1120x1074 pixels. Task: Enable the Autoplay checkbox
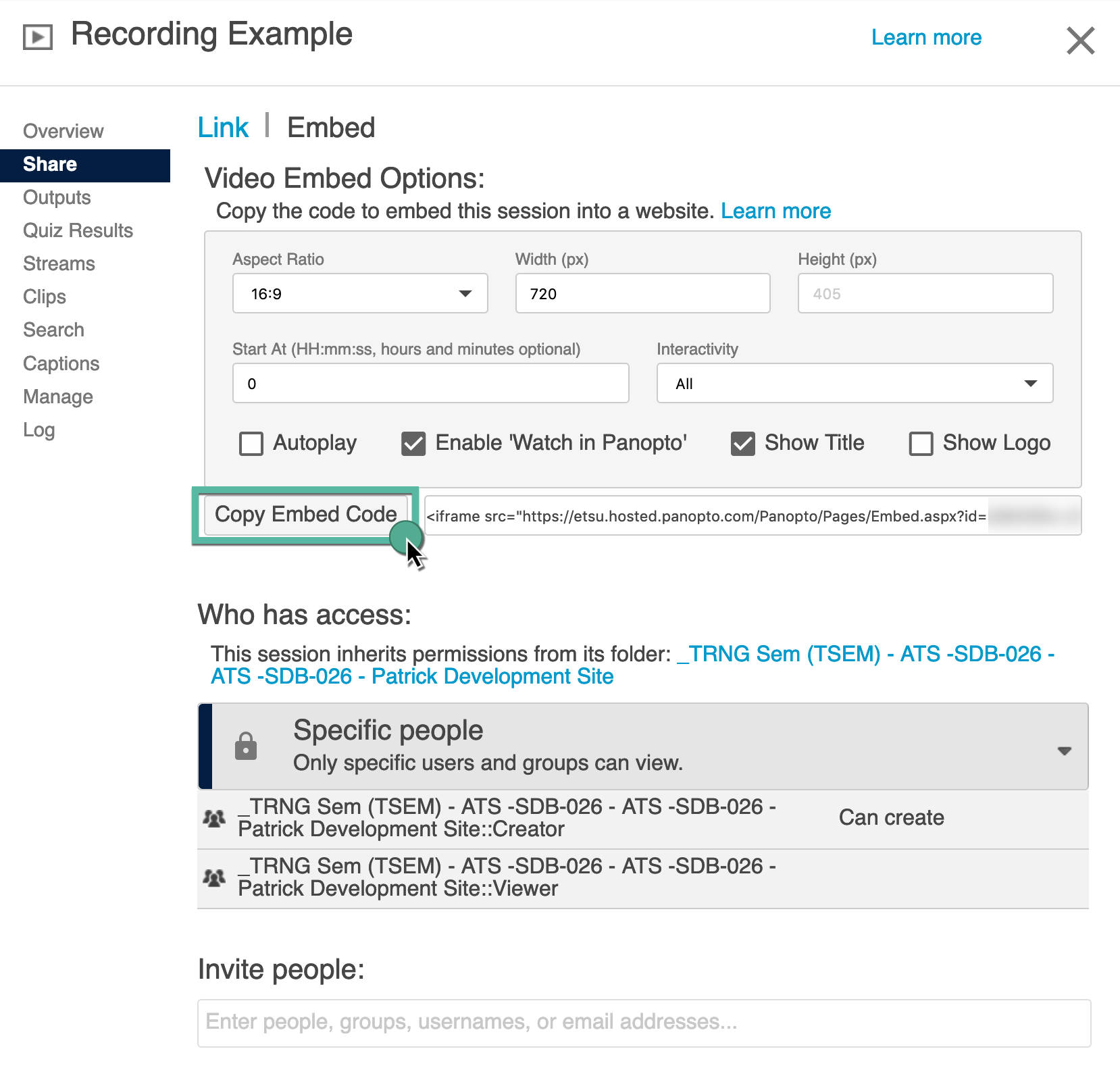point(251,444)
